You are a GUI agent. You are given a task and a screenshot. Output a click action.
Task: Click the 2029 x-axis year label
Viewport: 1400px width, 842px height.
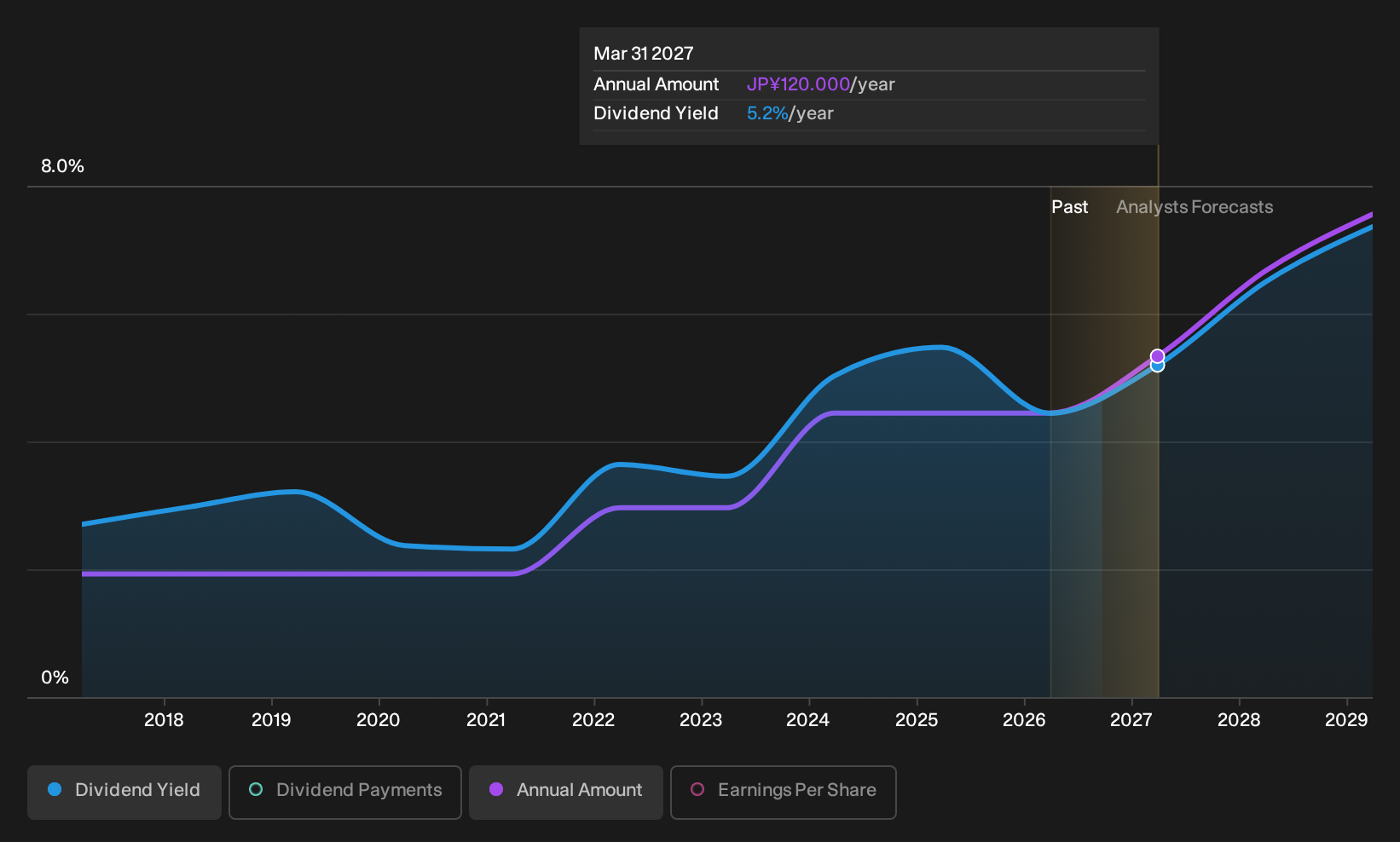(x=1346, y=720)
